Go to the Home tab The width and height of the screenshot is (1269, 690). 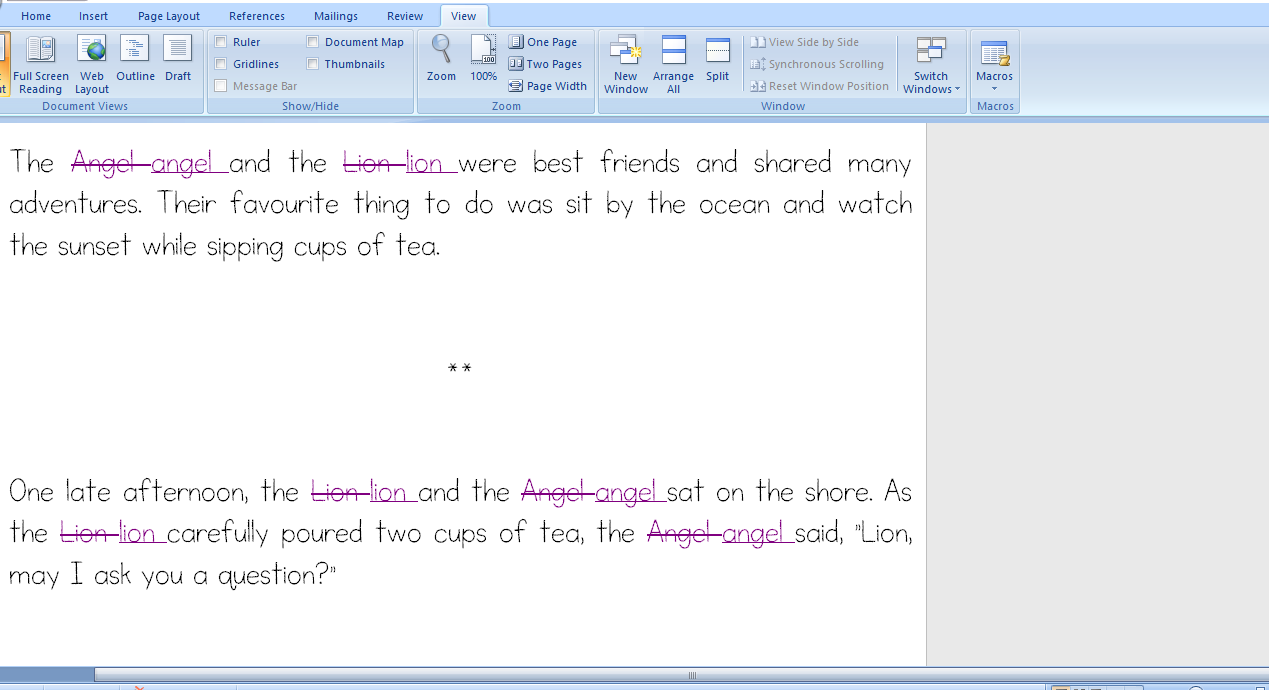tap(36, 16)
